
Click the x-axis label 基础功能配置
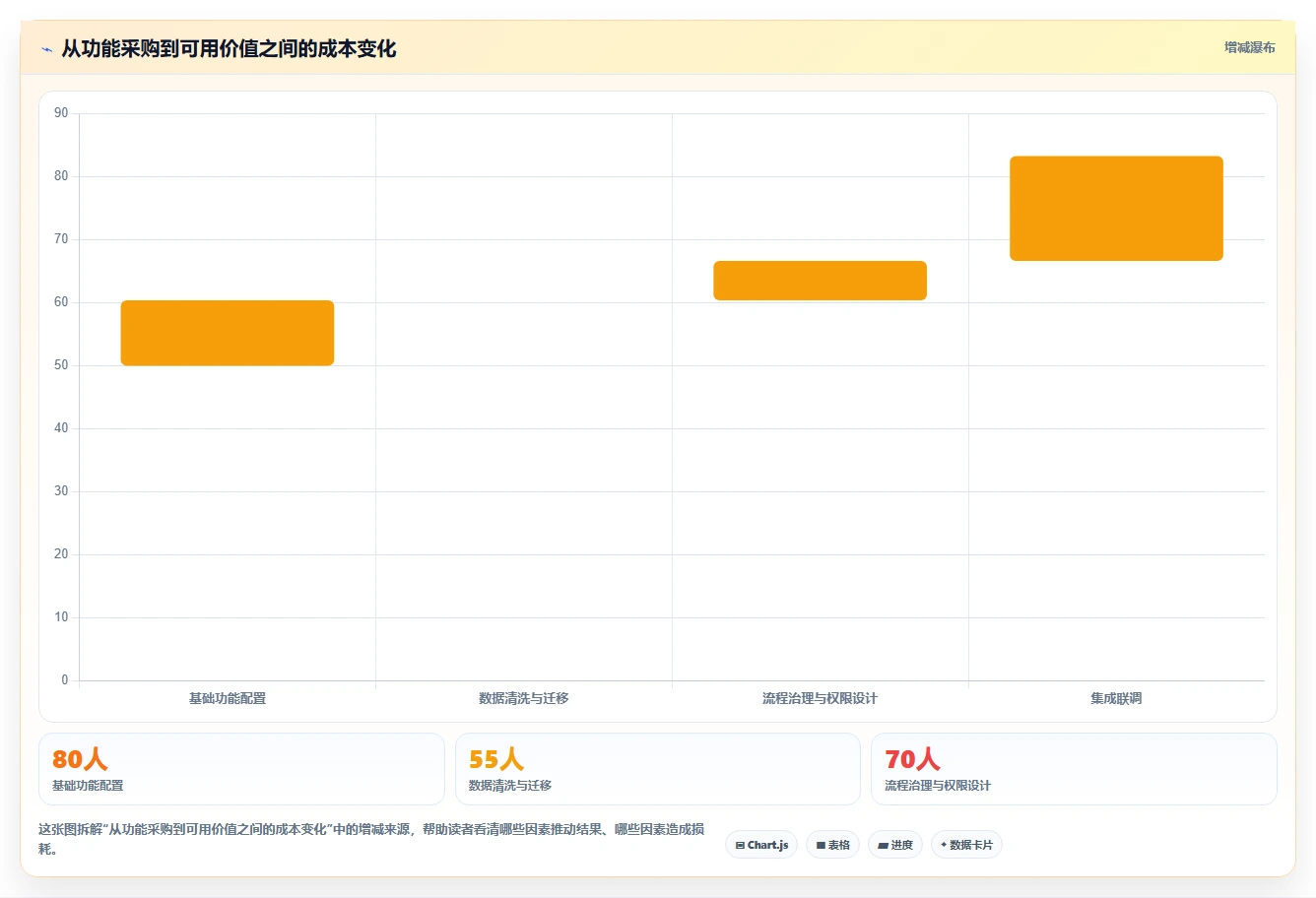pos(228,698)
